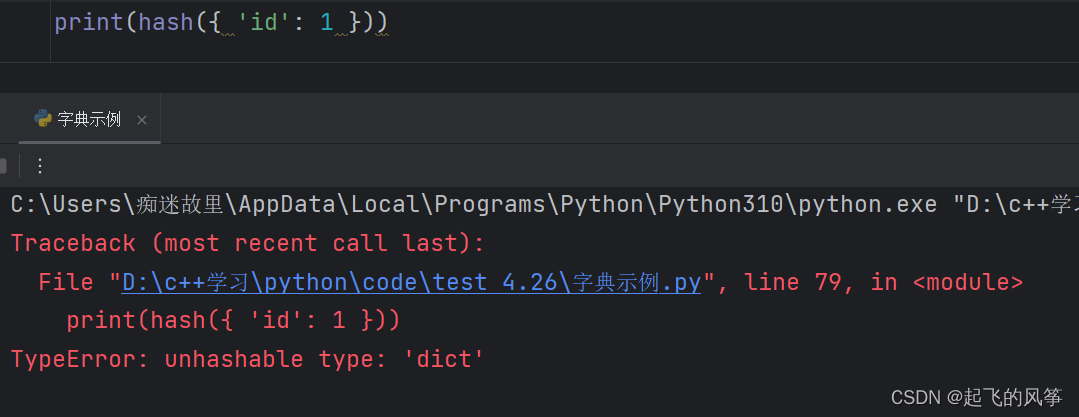Click the stop button in run toolbar

(x=3, y=166)
